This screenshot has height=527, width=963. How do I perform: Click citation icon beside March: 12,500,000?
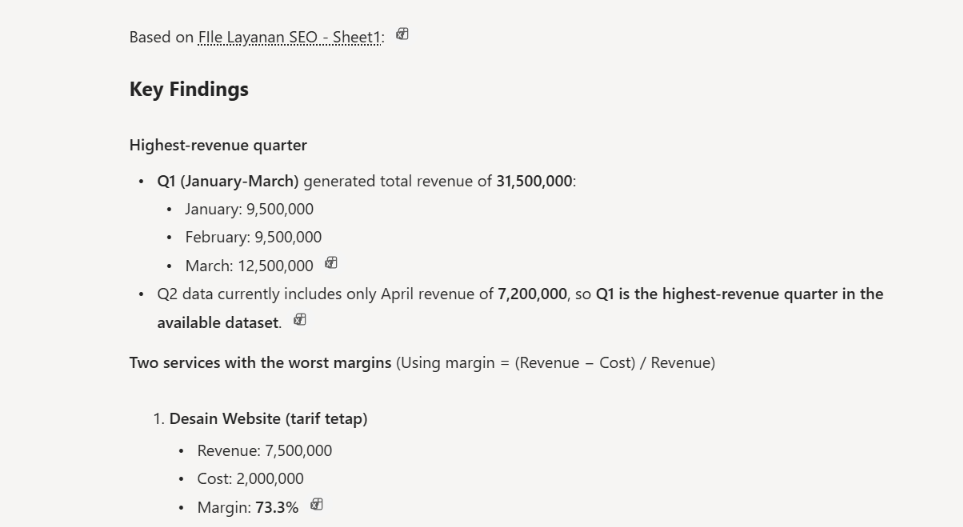point(331,263)
